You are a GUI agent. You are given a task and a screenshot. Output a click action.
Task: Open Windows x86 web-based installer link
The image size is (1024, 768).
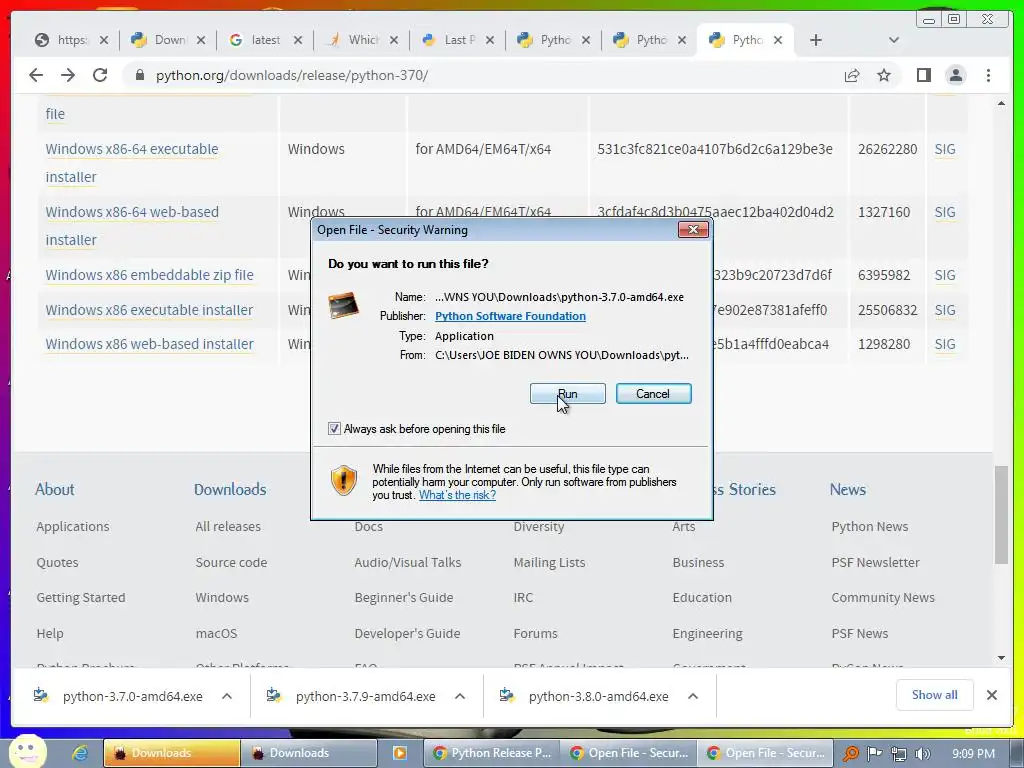[150, 344]
